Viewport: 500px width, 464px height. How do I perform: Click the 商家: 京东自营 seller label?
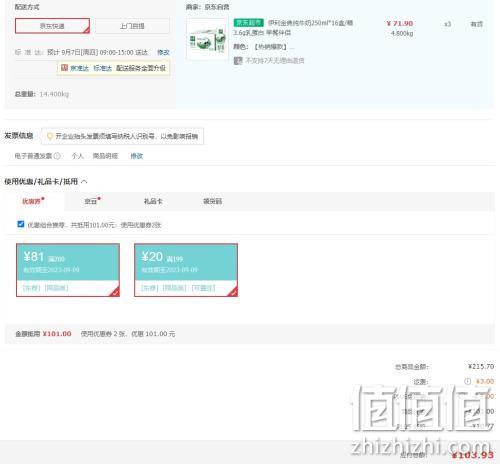coord(207,7)
